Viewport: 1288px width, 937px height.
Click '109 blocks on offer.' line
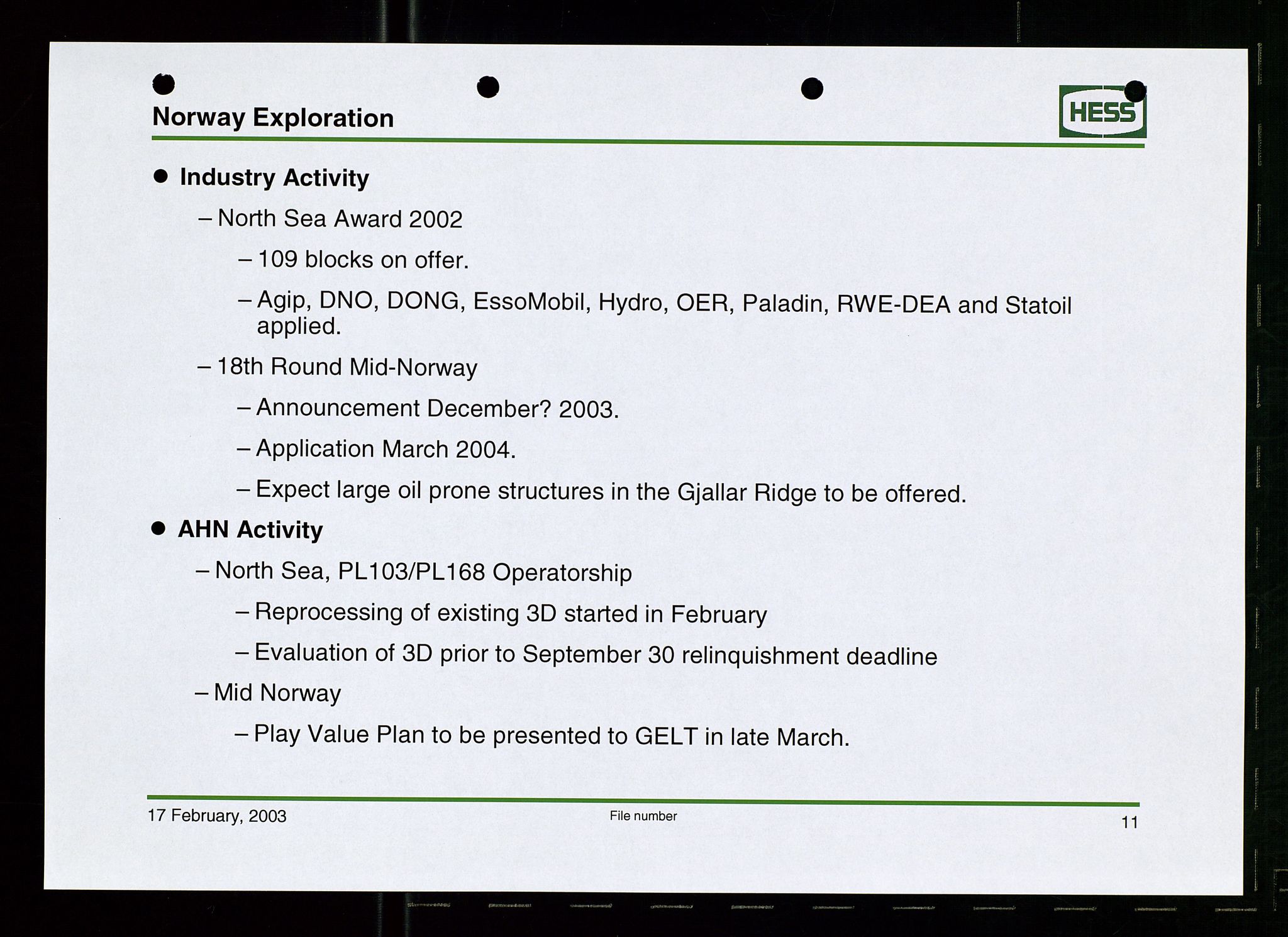pyautogui.click(x=364, y=260)
